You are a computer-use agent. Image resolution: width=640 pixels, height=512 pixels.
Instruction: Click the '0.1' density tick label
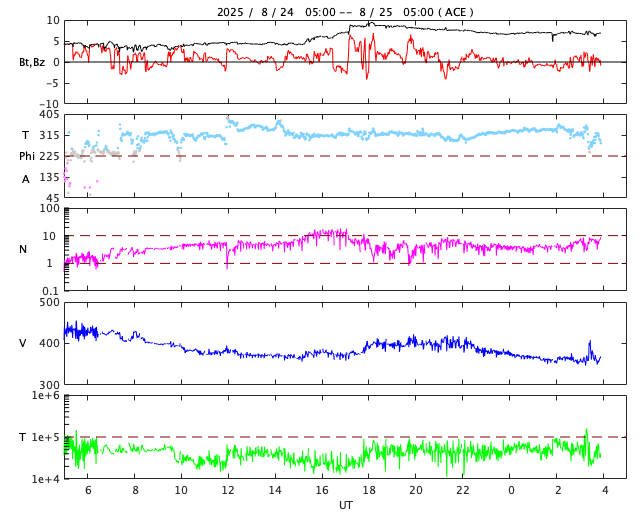[51, 291]
